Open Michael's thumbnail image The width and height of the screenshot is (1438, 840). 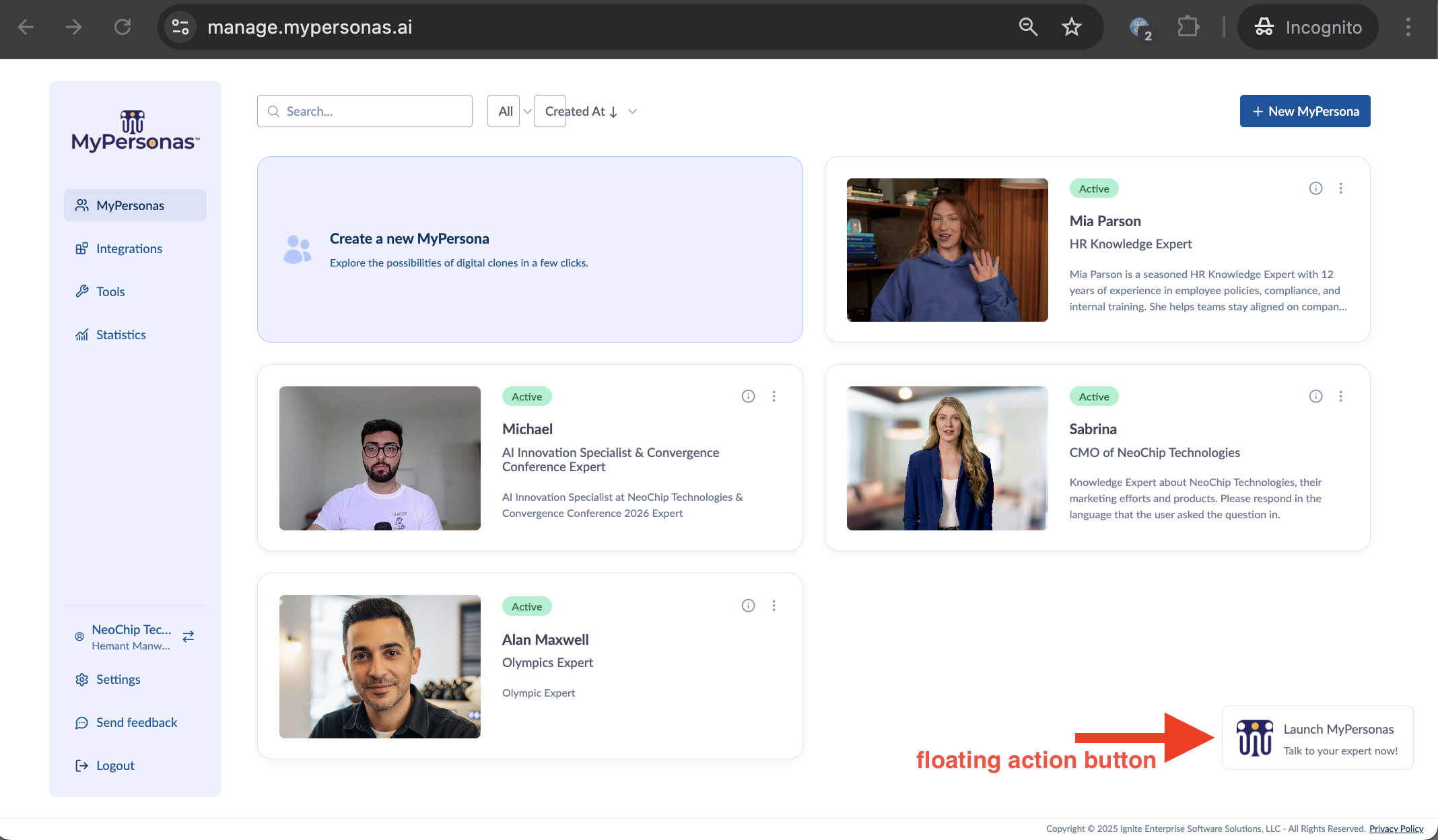point(380,458)
